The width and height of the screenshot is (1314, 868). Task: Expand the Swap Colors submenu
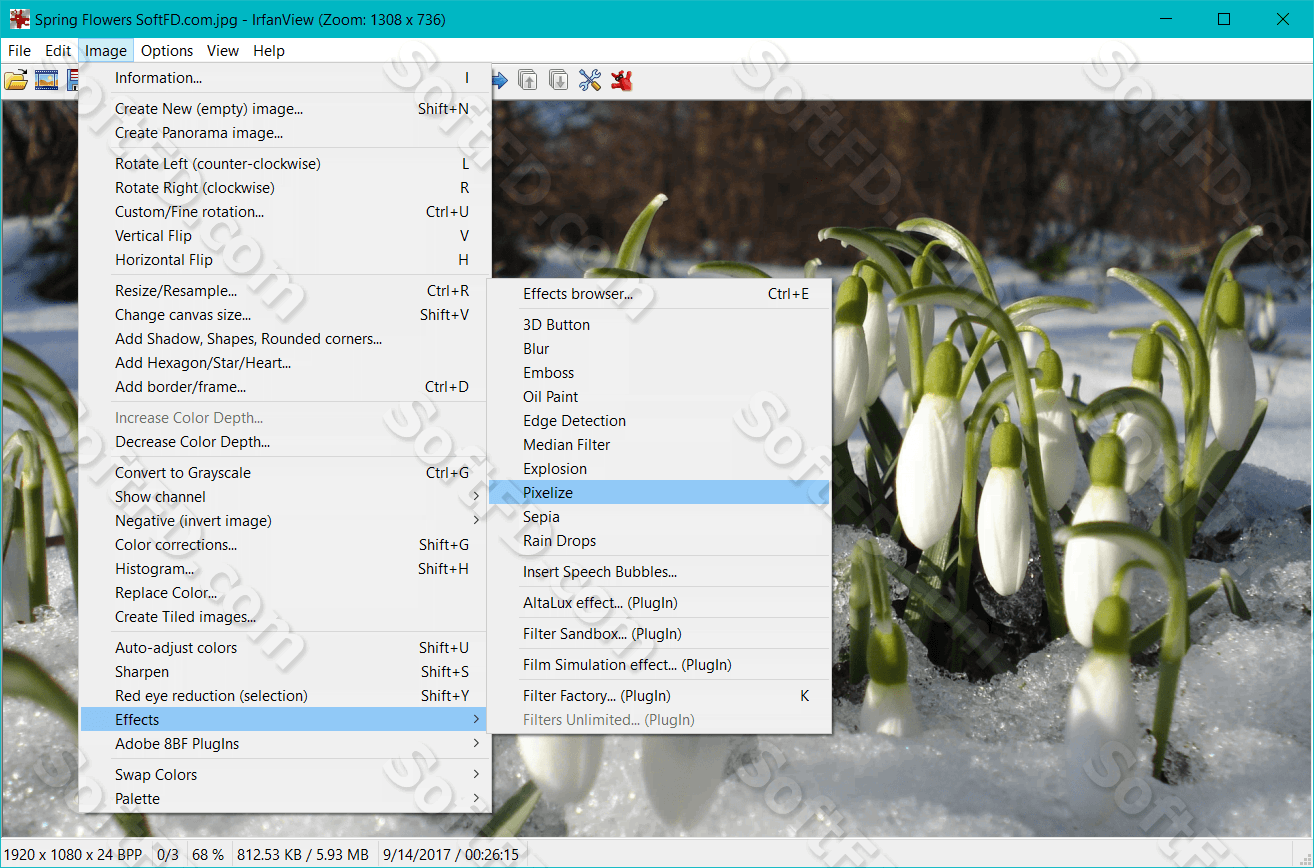(x=285, y=775)
